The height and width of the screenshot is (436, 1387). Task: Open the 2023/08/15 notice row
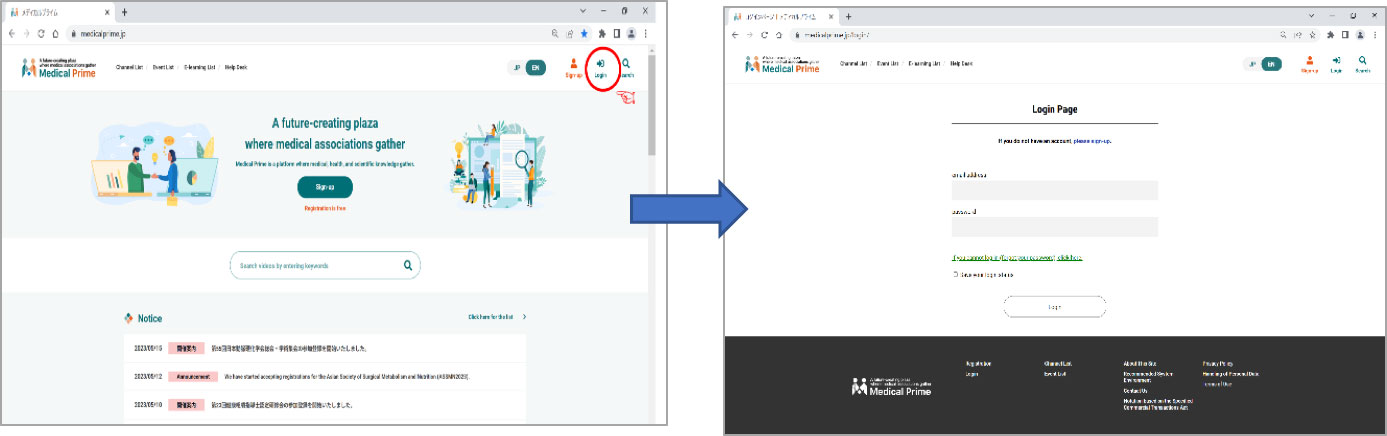(326, 348)
